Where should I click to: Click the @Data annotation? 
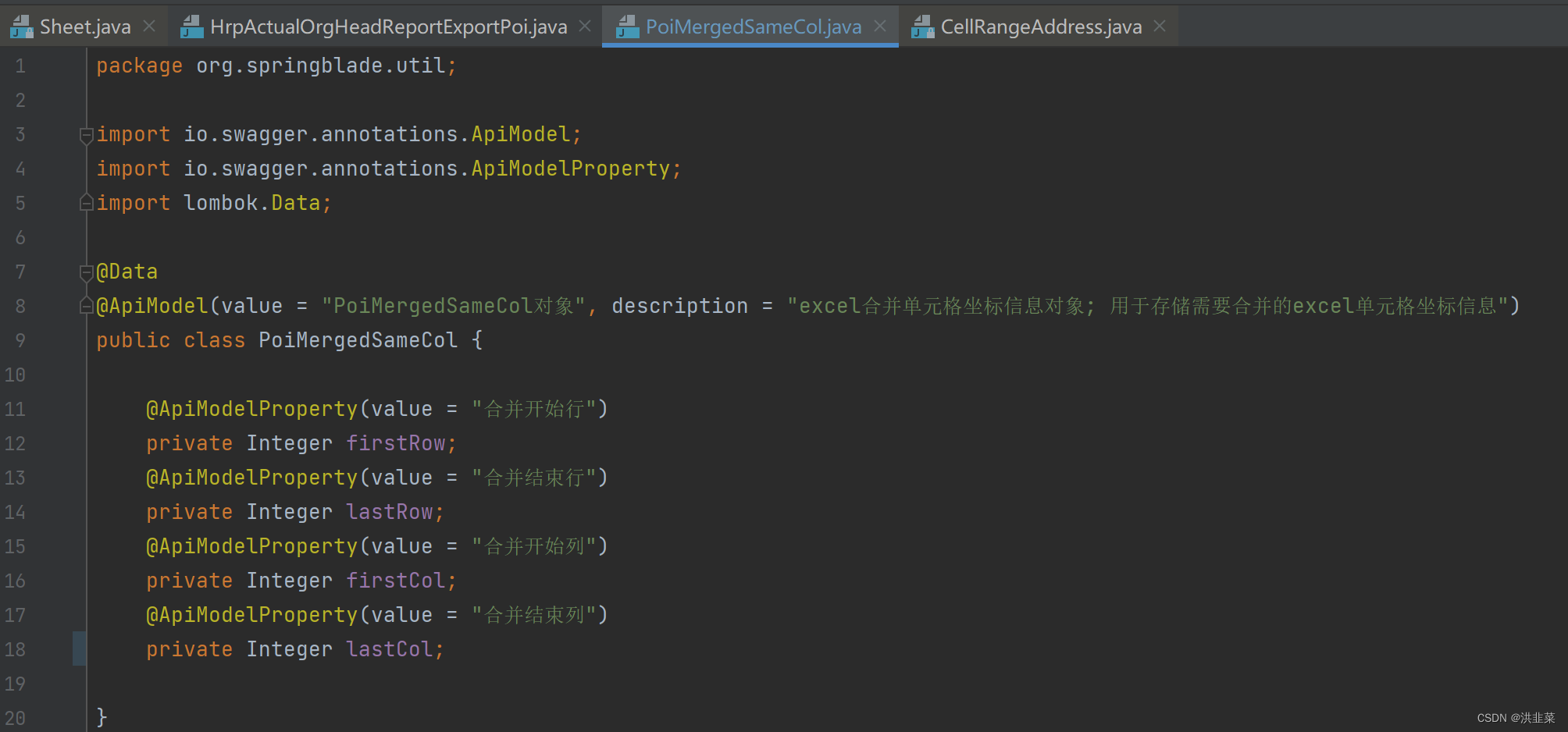[127, 272]
